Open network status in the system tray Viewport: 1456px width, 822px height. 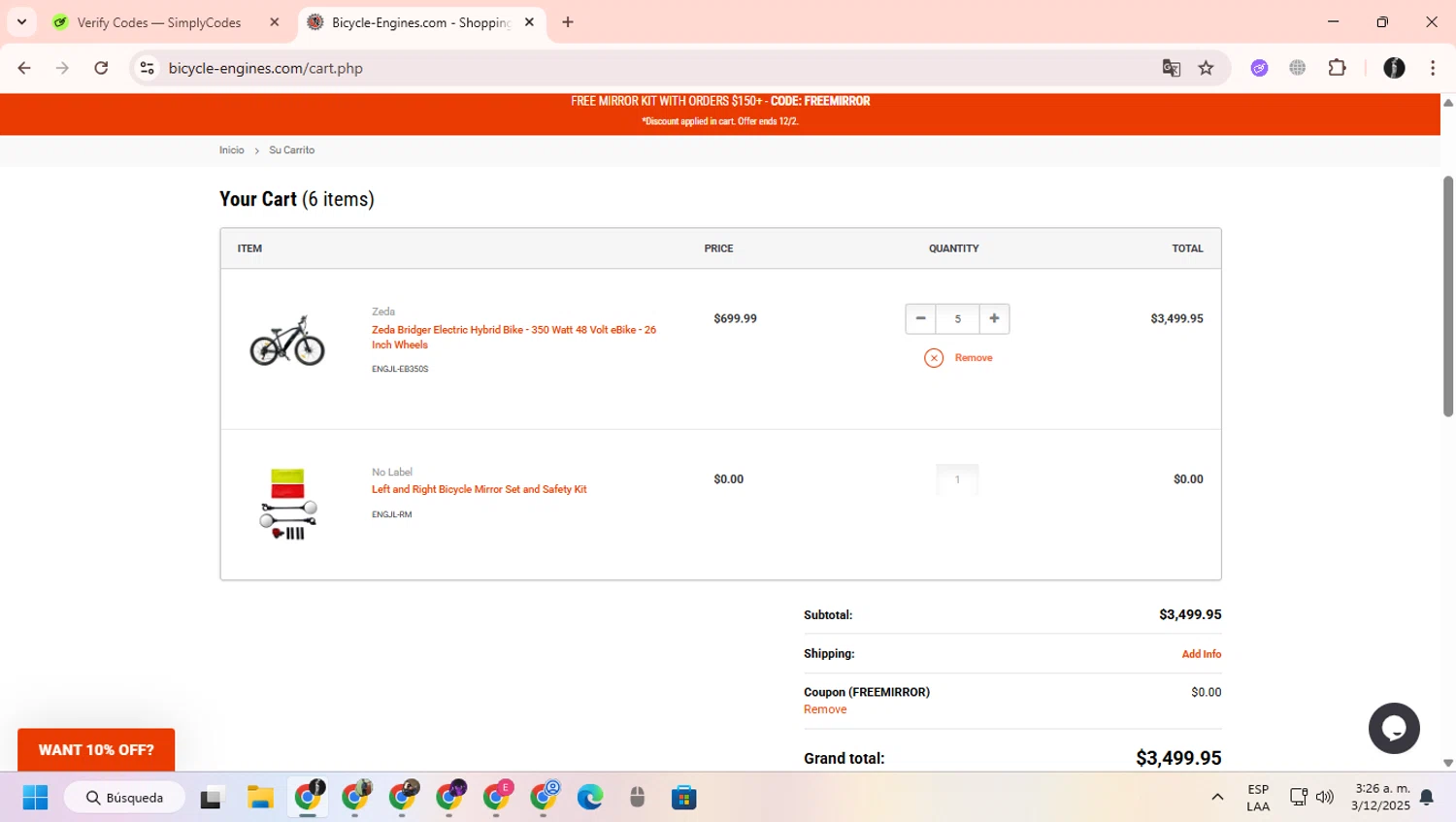pos(1298,798)
